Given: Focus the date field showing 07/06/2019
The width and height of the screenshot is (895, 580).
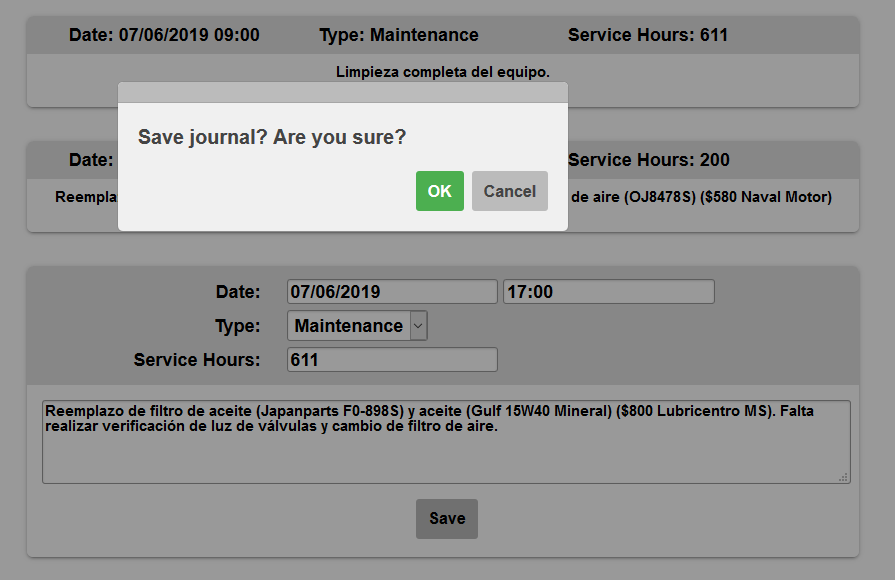Looking at the screenshot, I should point(392,292).
